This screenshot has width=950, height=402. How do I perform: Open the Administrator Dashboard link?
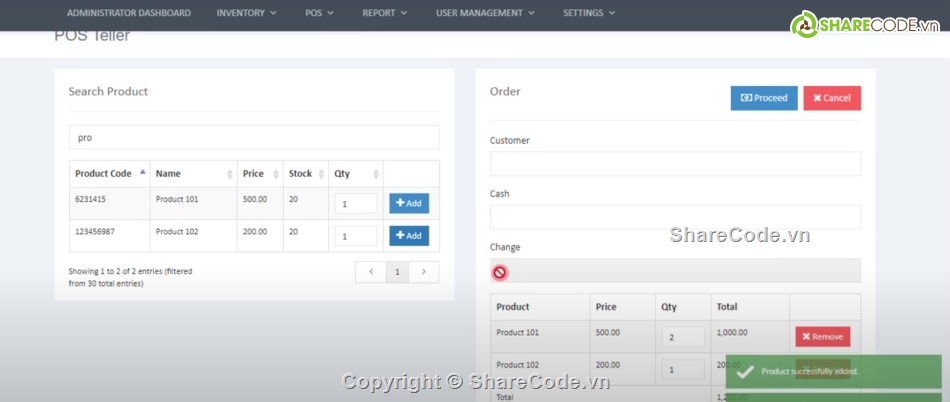128,13
